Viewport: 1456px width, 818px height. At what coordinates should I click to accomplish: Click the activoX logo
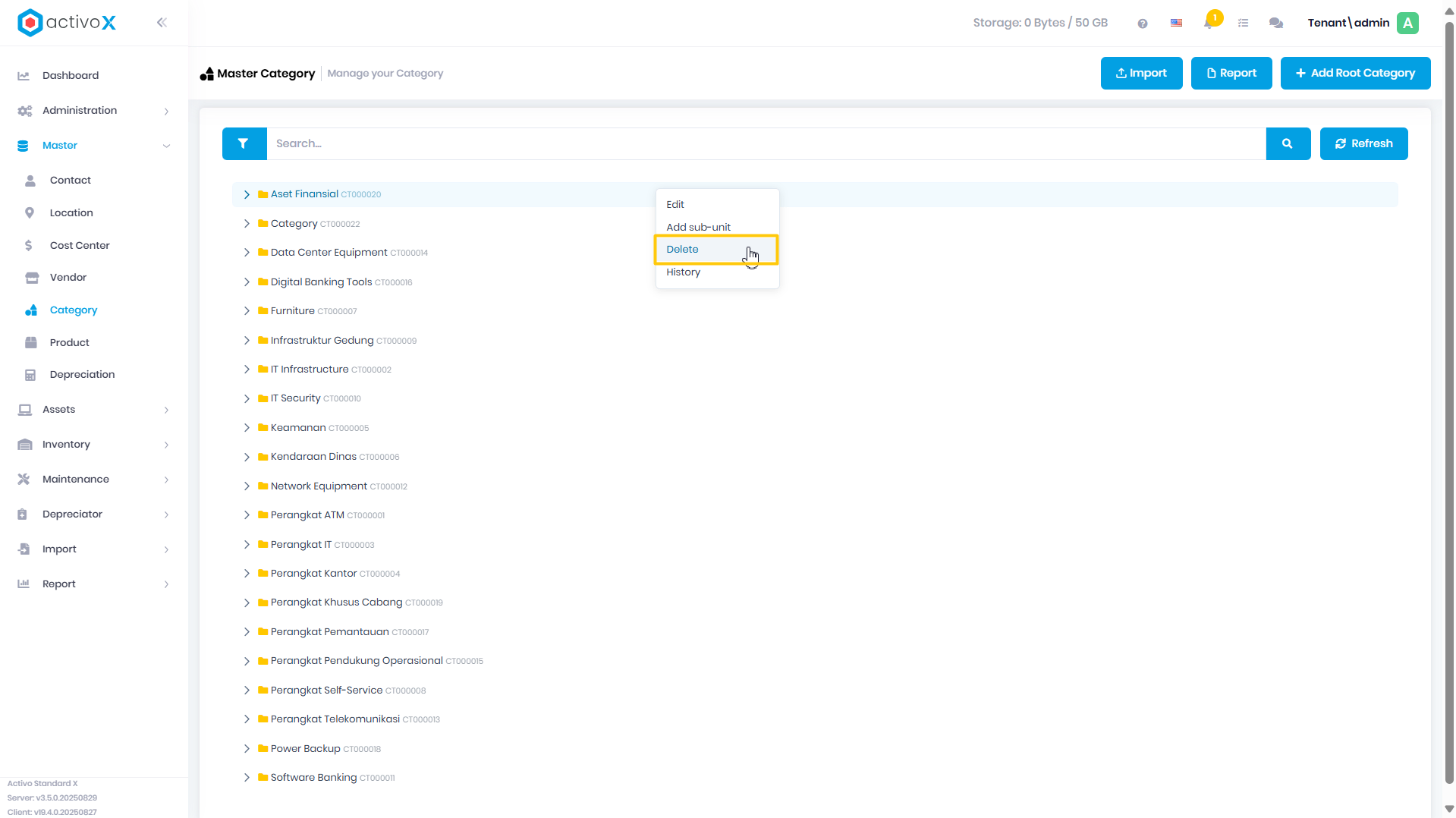(x=67, y=23)
